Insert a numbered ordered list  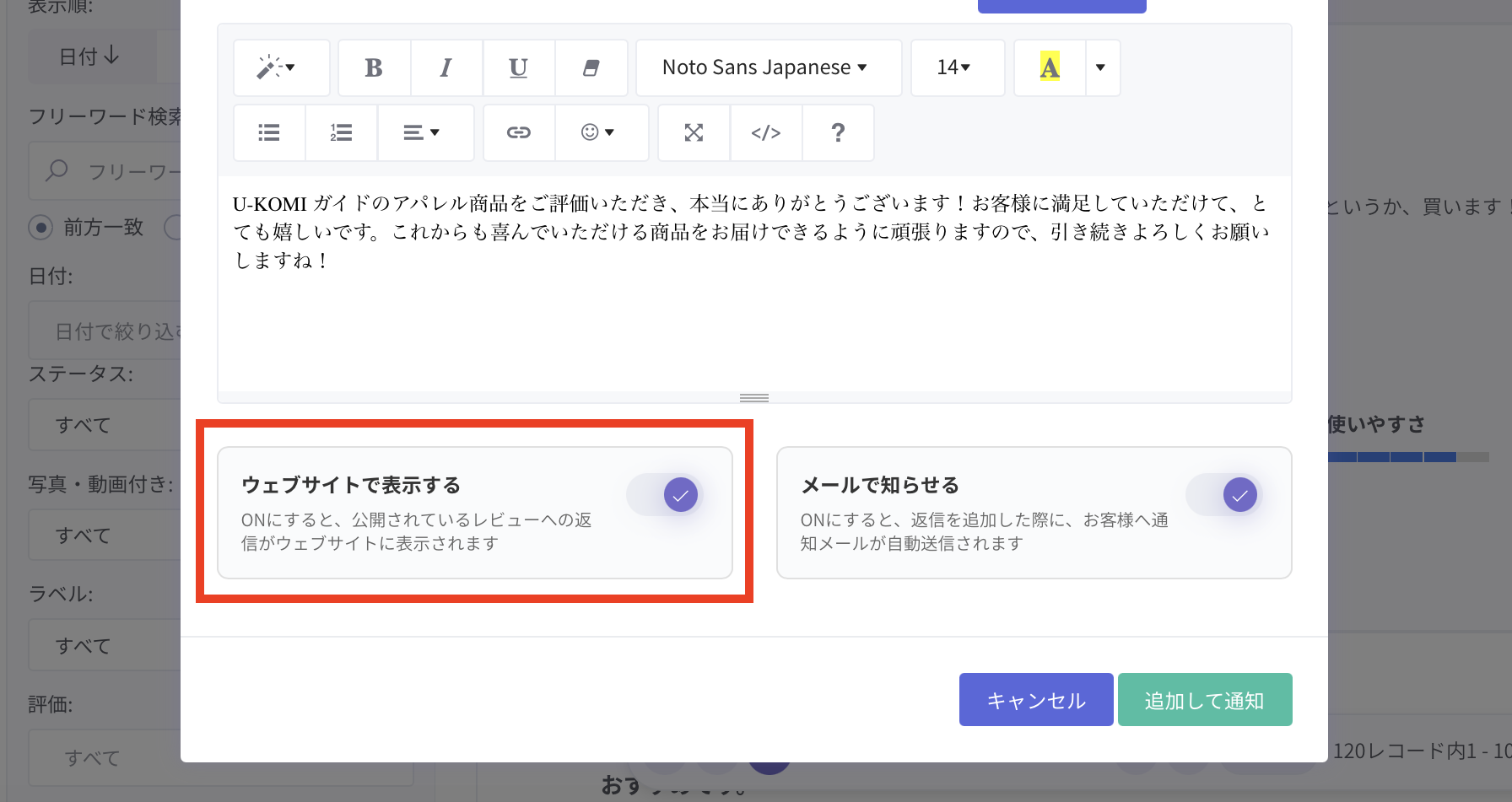pyautogui.click(x=341, y=132)
